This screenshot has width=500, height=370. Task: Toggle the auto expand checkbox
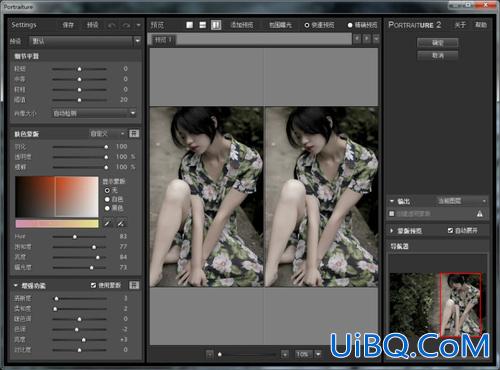point(450,230)
